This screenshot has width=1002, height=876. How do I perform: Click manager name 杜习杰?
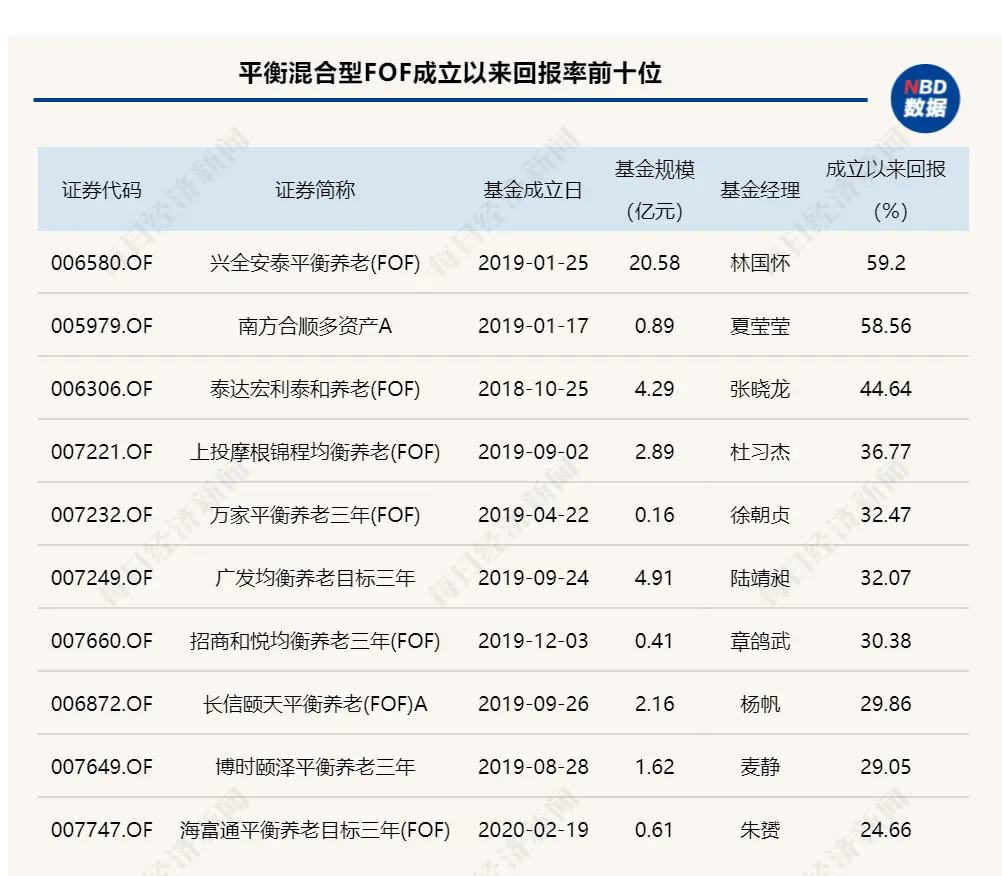[x=760, y=452]
